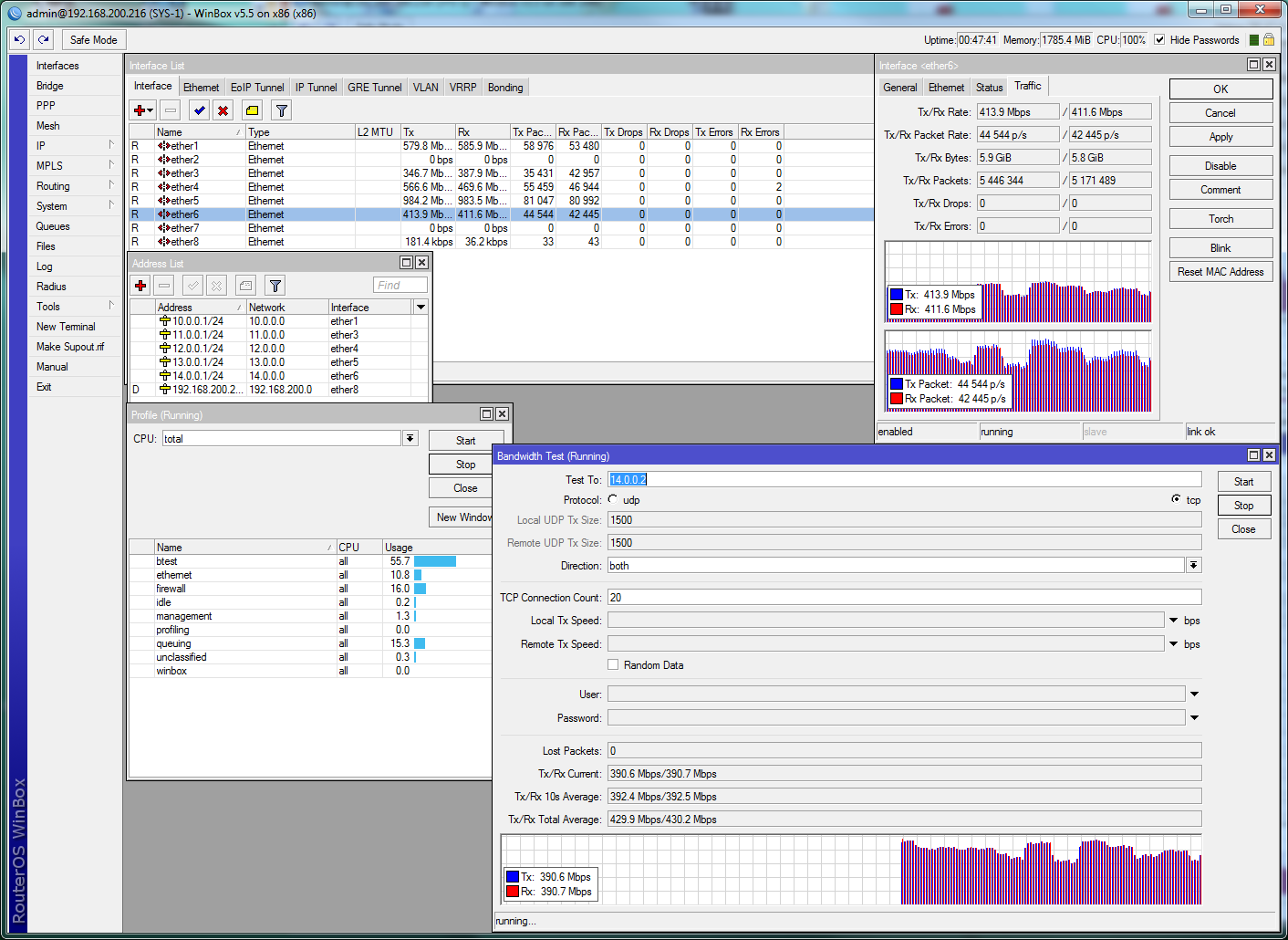The height and width of the screenshot is (940, 1288).
Task: Disable ether6 using the red X icon
Action: (223, 110)
